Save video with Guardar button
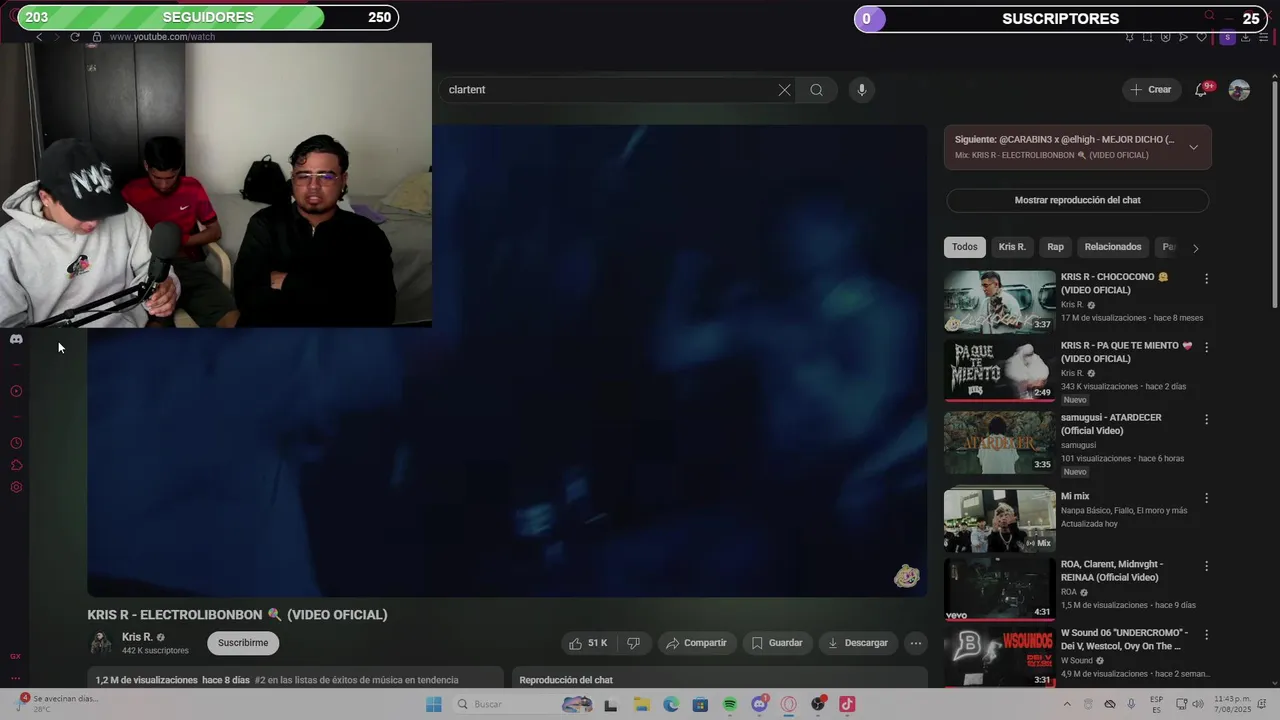1280x720 pixels. 777,643
